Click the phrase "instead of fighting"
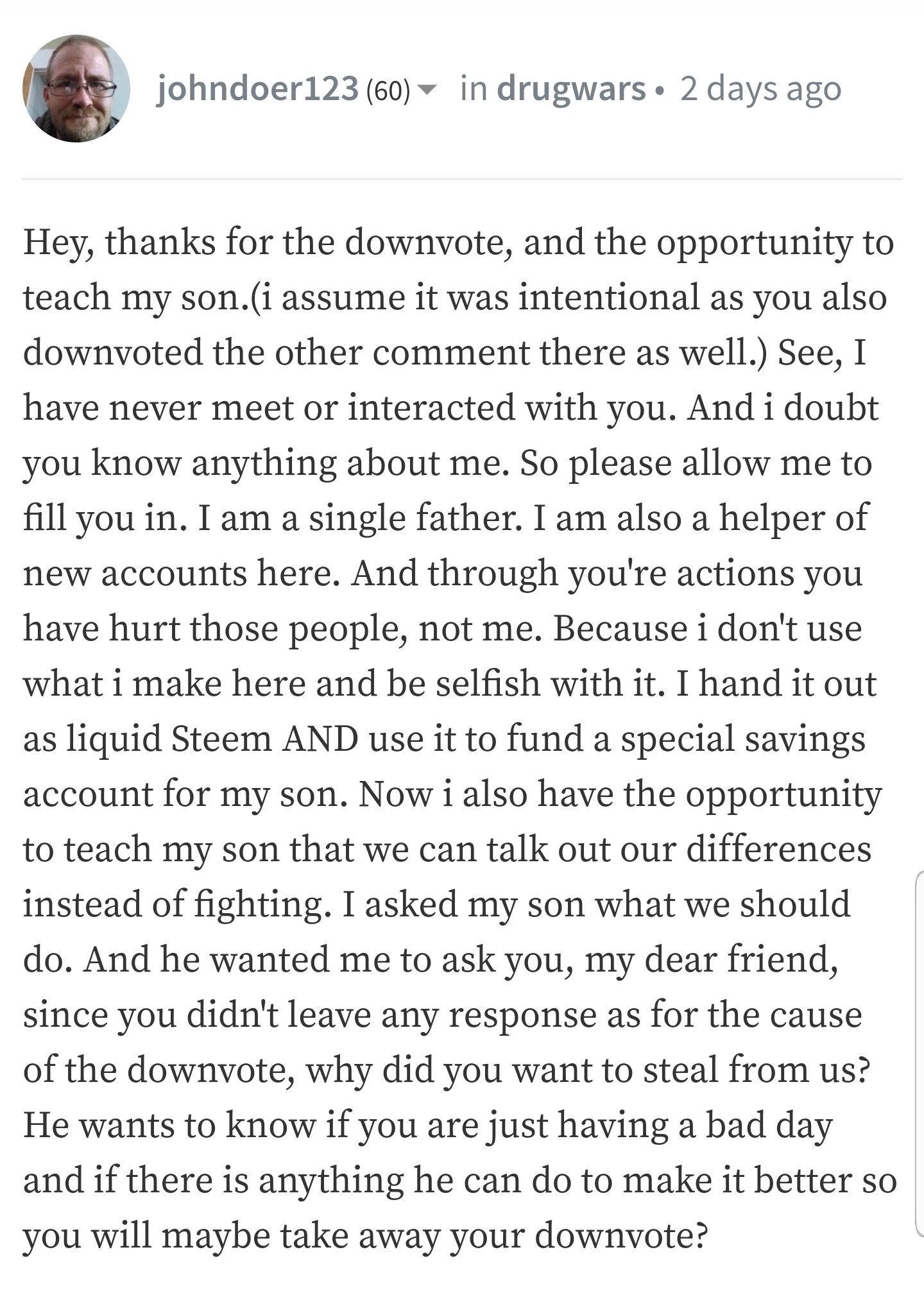Screen dimensions: 924x1295 (173, 904)
